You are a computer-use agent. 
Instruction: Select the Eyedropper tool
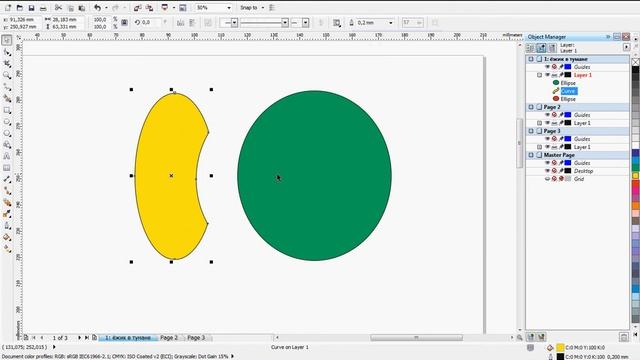click(7, 213)
